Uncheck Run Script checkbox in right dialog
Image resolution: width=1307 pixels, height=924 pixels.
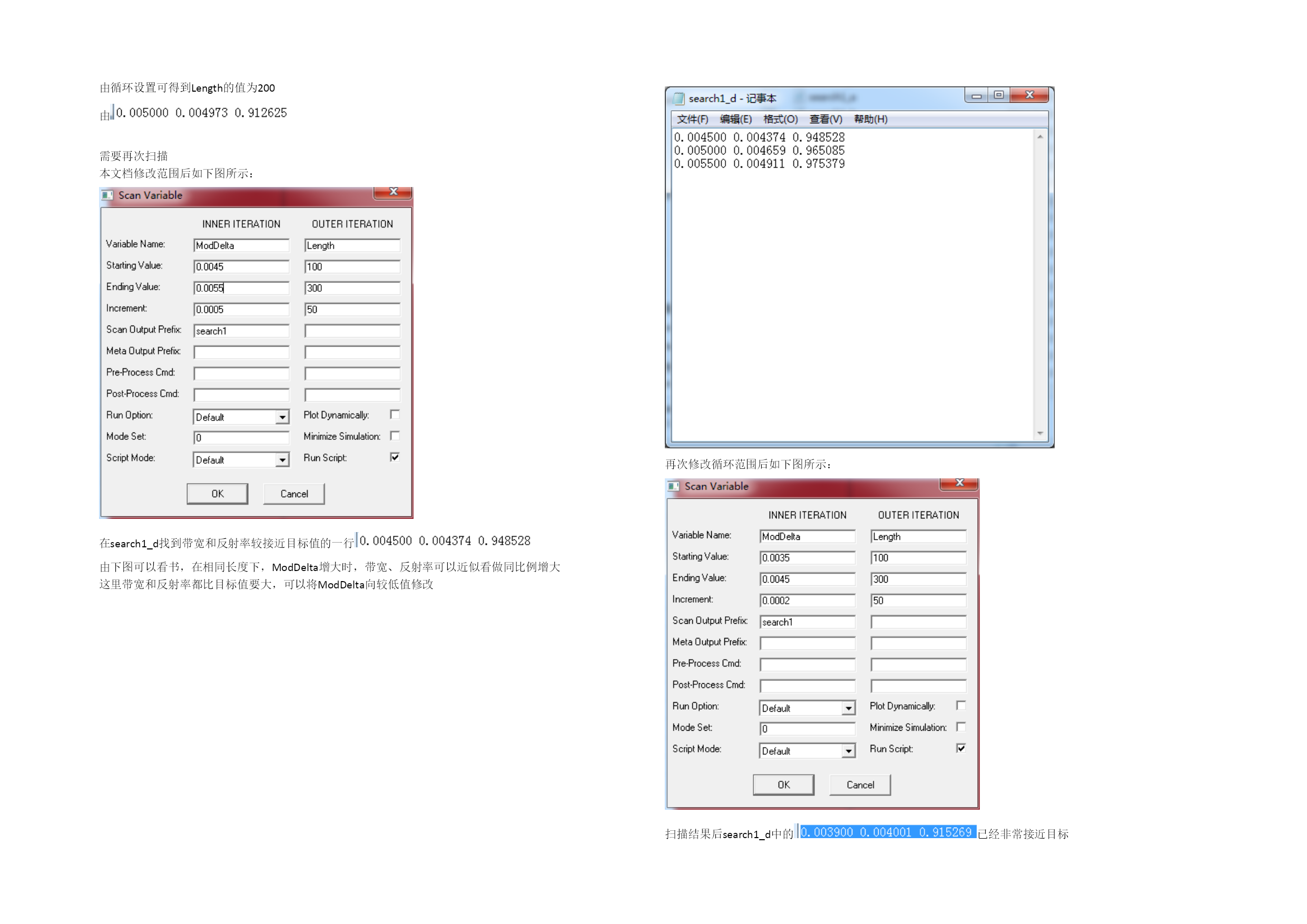(x=961, y=748)
